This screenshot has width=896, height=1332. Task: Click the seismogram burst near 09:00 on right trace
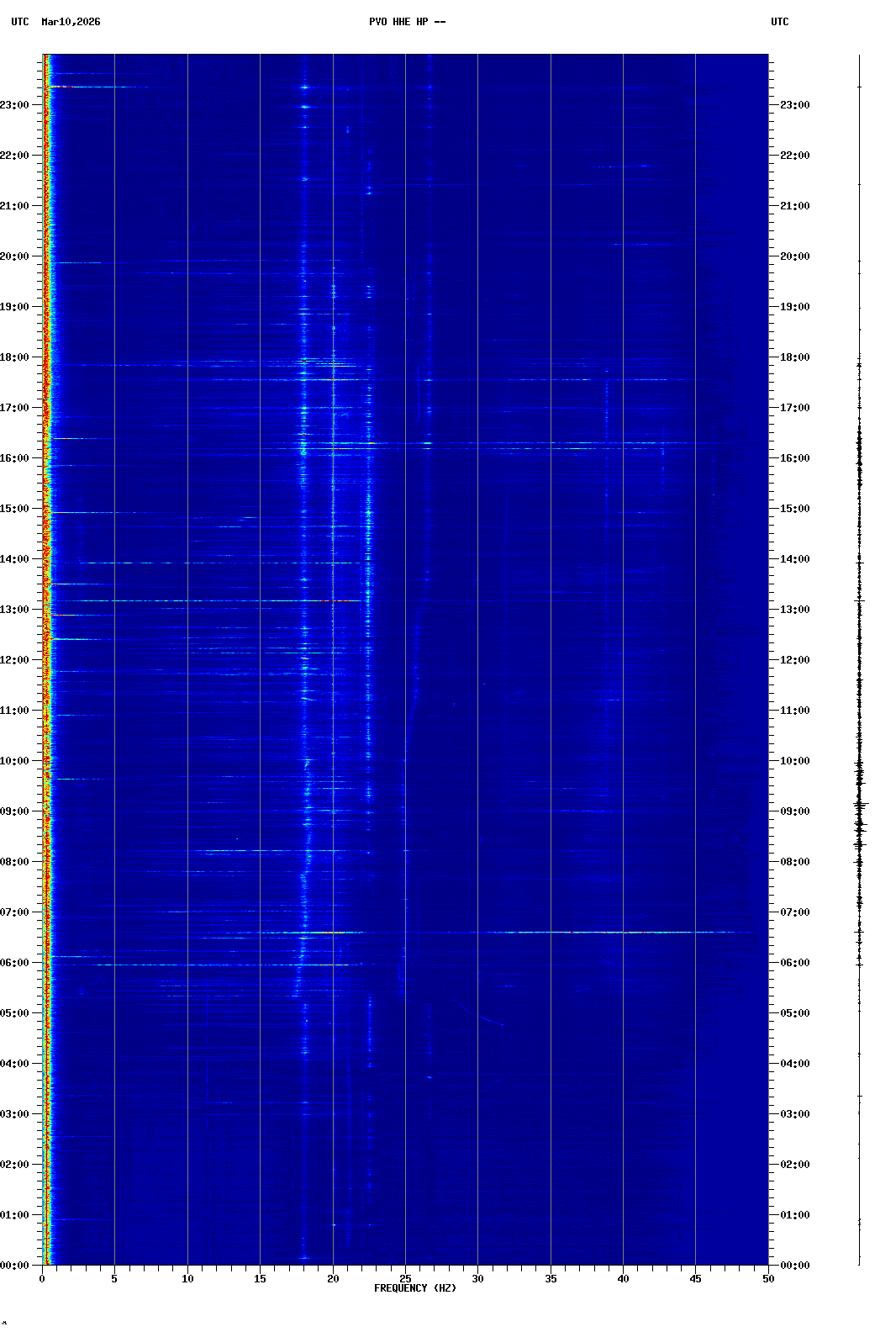pos(860,806)
